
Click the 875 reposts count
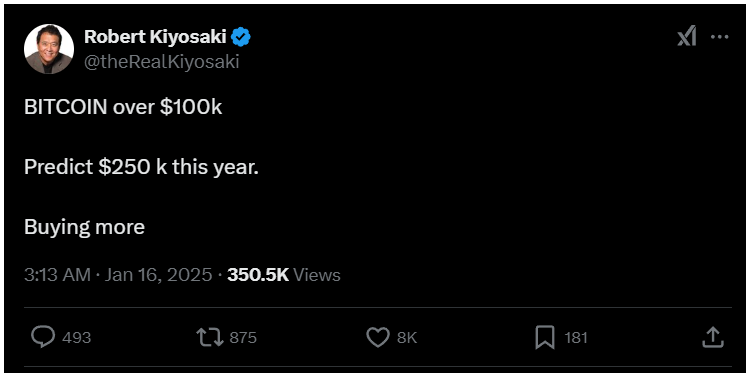coord(243,338)
